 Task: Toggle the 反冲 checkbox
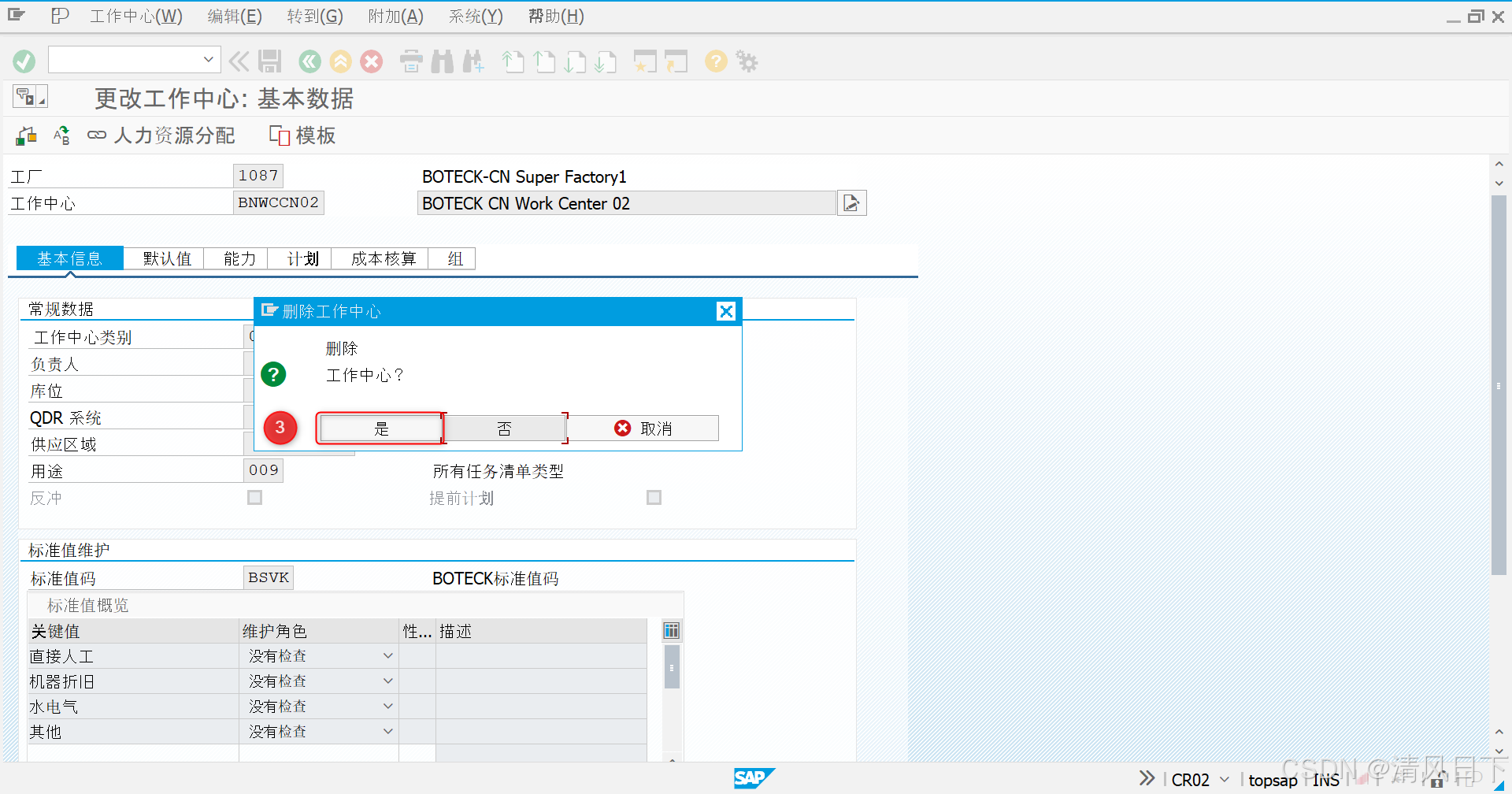254,497
